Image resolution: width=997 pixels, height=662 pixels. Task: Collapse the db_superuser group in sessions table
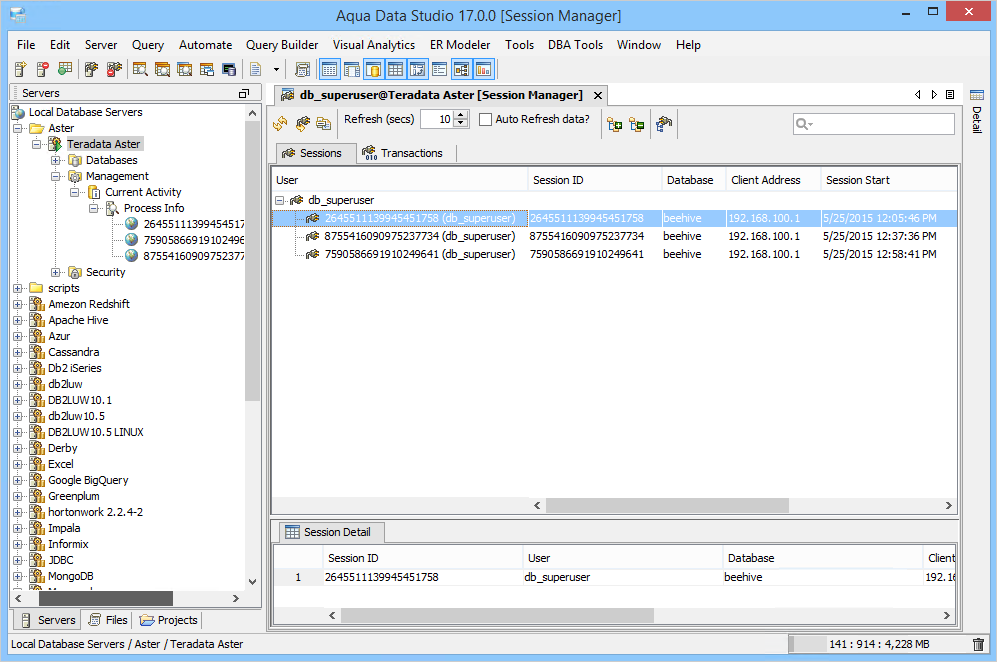[x=279, y=200]
